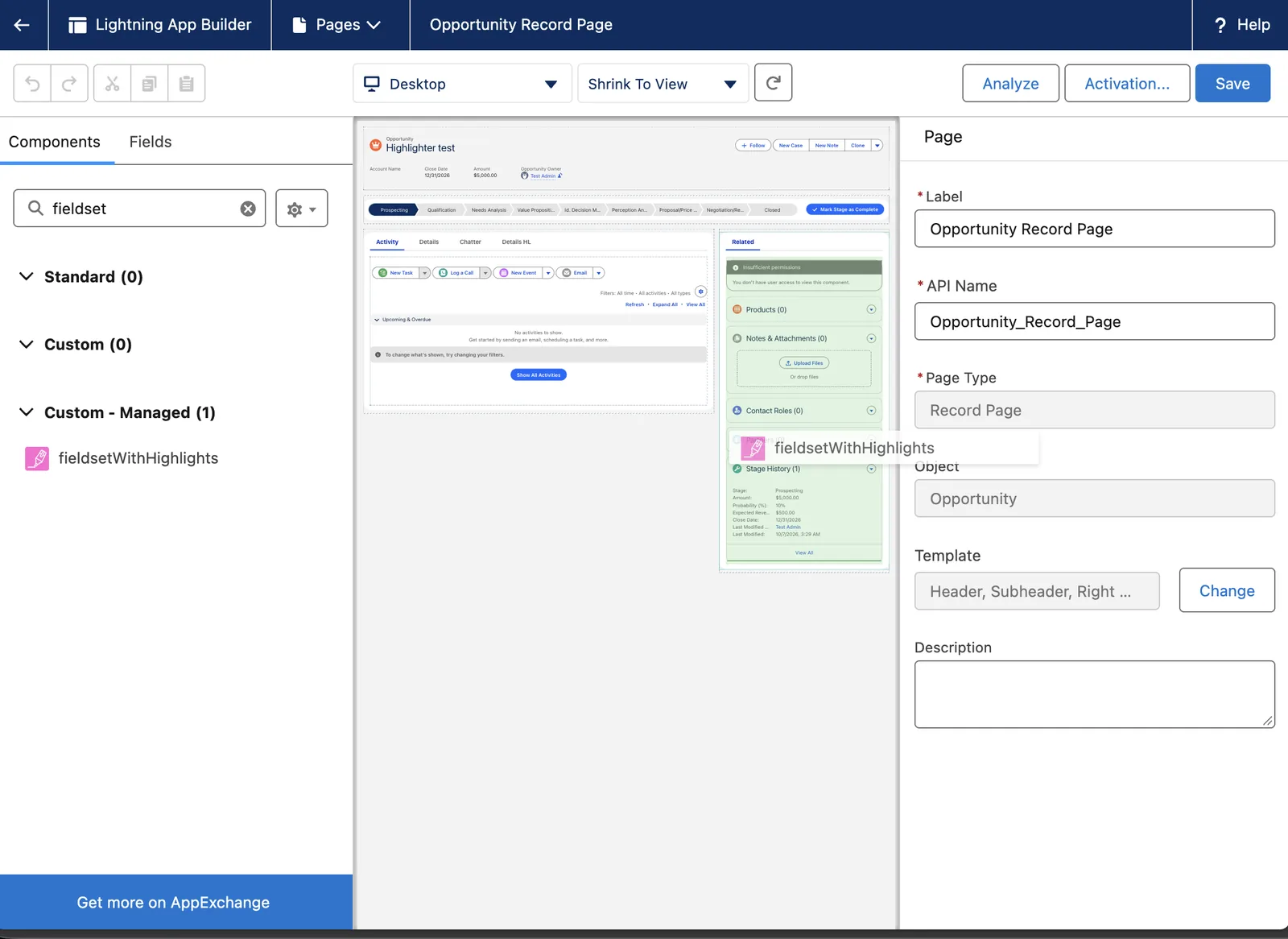Click the API Name input field

1094,321
